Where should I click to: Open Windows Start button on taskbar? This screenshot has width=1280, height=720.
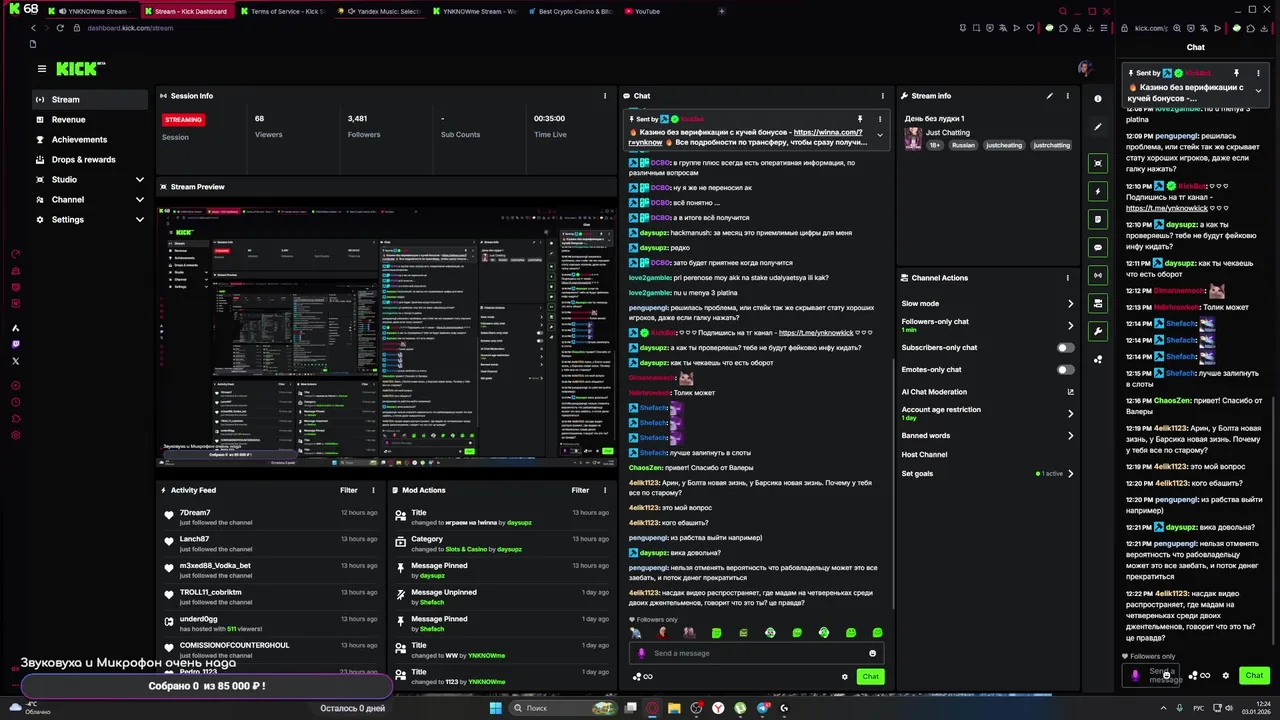(495, 708)
